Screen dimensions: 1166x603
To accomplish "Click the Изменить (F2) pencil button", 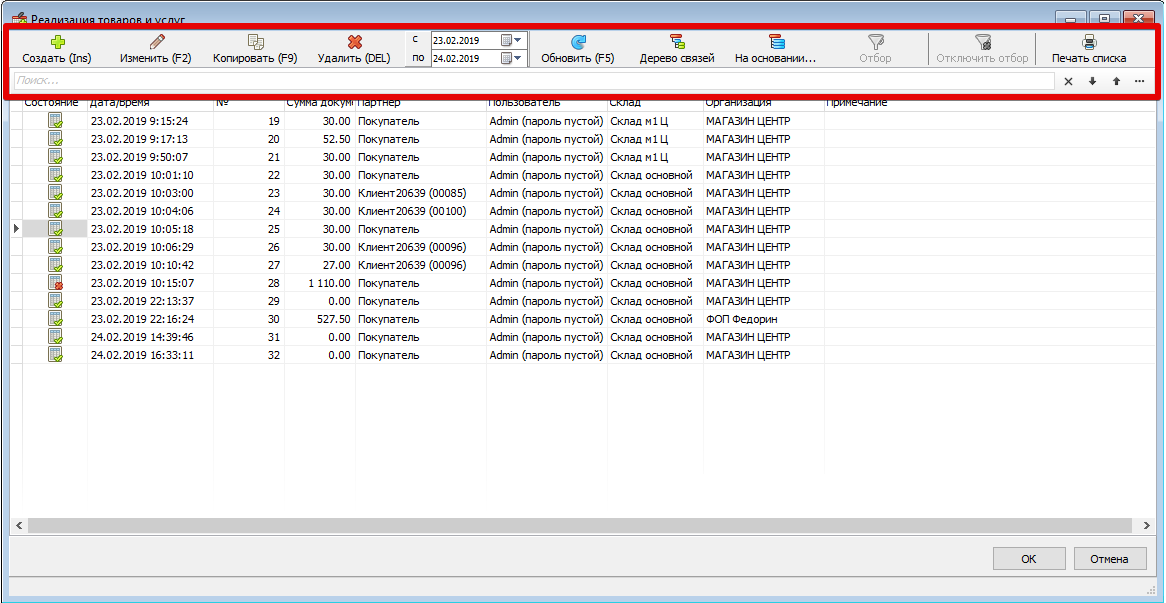I will [156, 49].
